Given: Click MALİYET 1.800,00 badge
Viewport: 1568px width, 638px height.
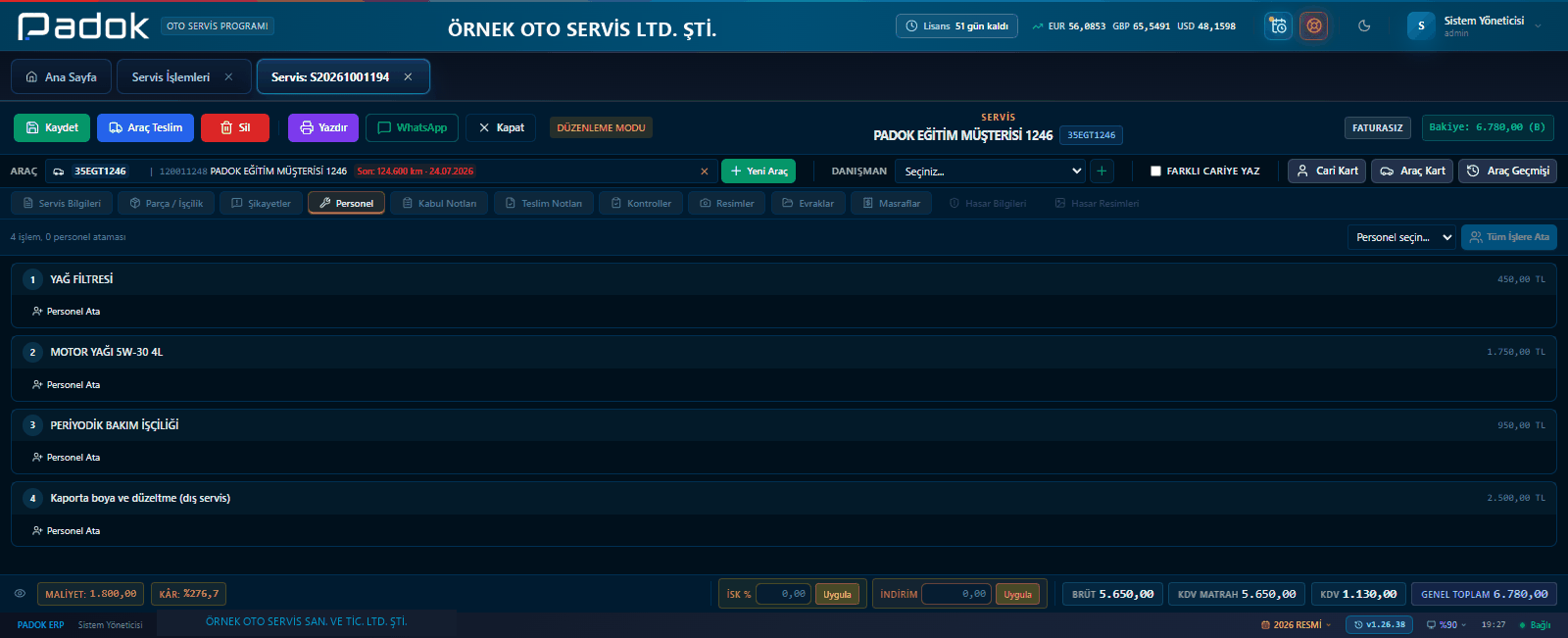Looking at the screenshot, I should (x=91, y=594).
